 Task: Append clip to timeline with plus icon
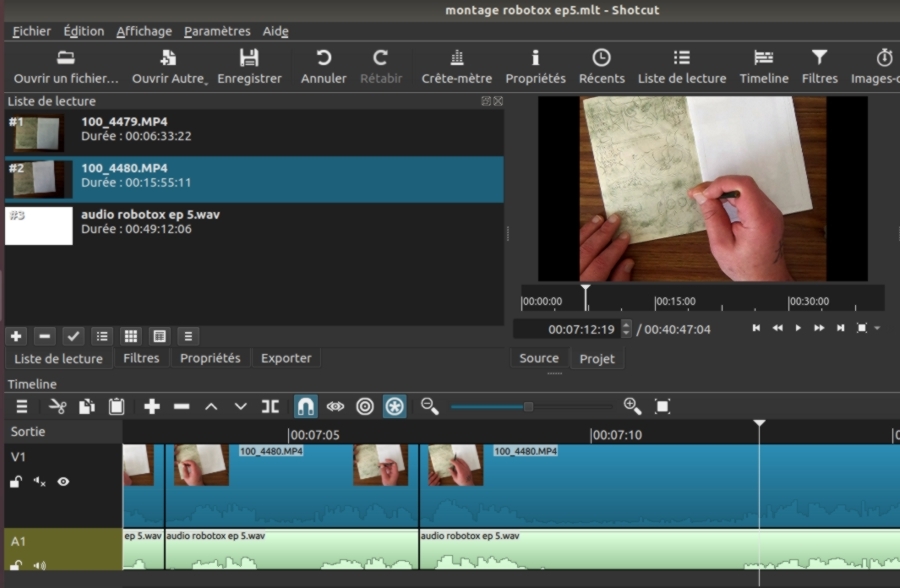(152, 406)
